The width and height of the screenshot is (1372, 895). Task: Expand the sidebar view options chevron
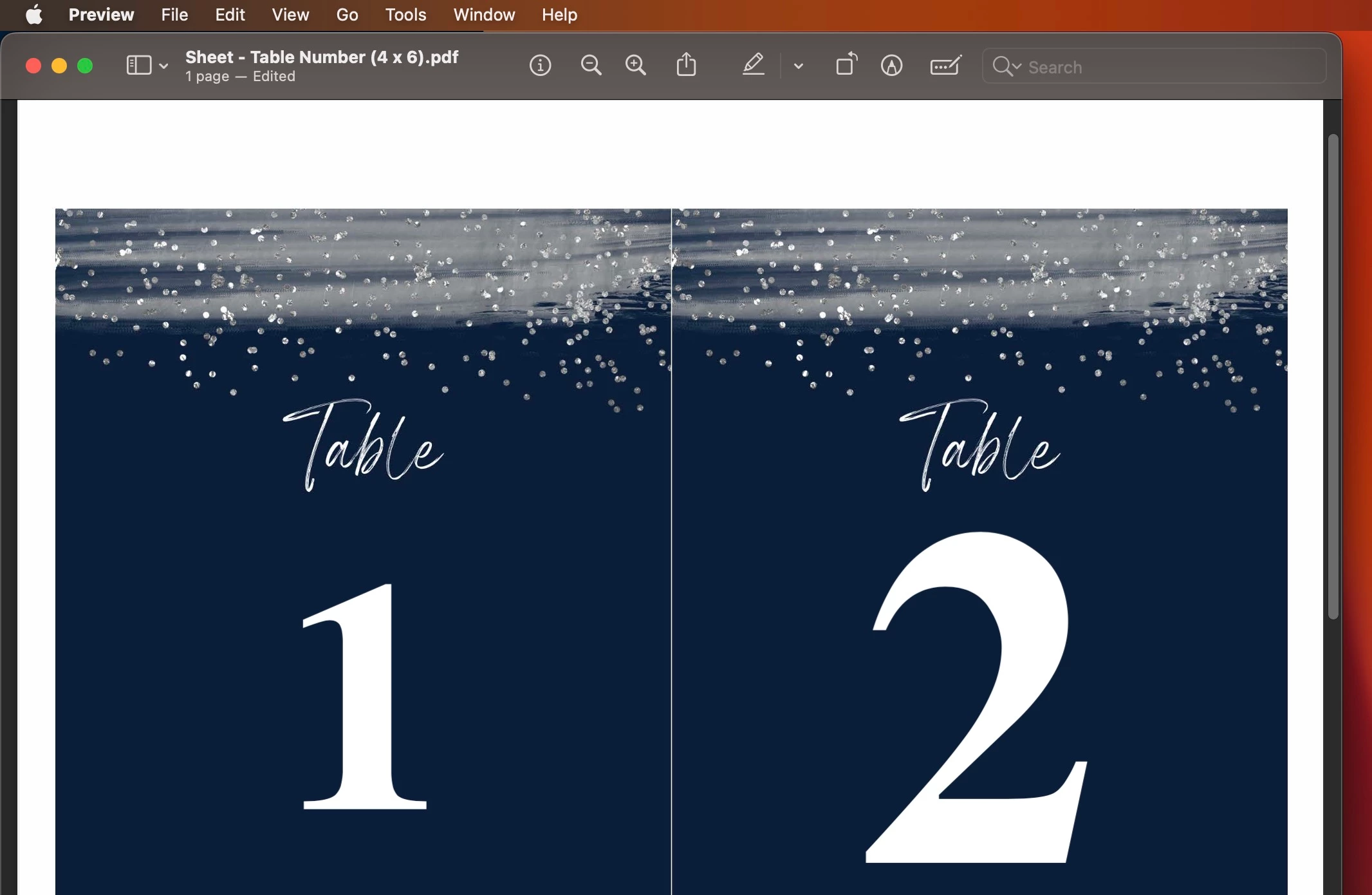tap(163, 66)
